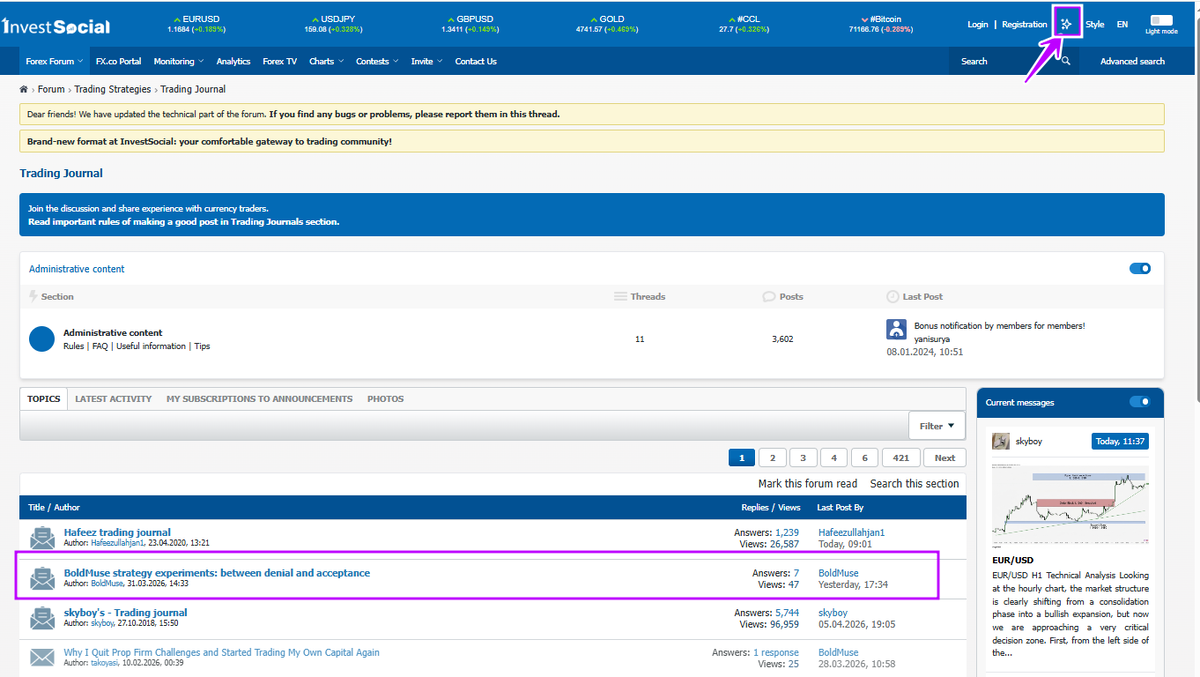Open Hafeezullahjan1 last post author link

pos(851,532)
